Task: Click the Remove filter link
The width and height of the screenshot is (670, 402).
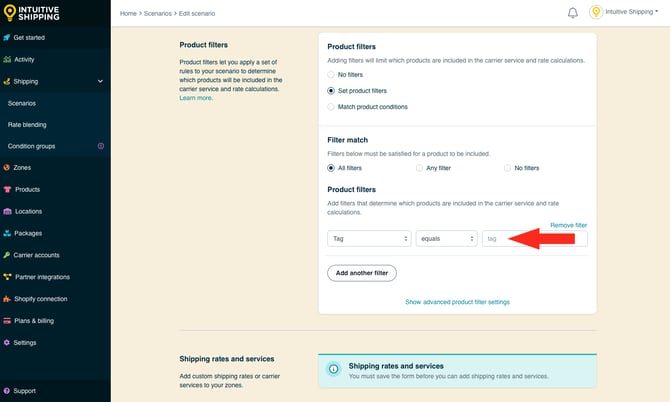Action: 568,225
